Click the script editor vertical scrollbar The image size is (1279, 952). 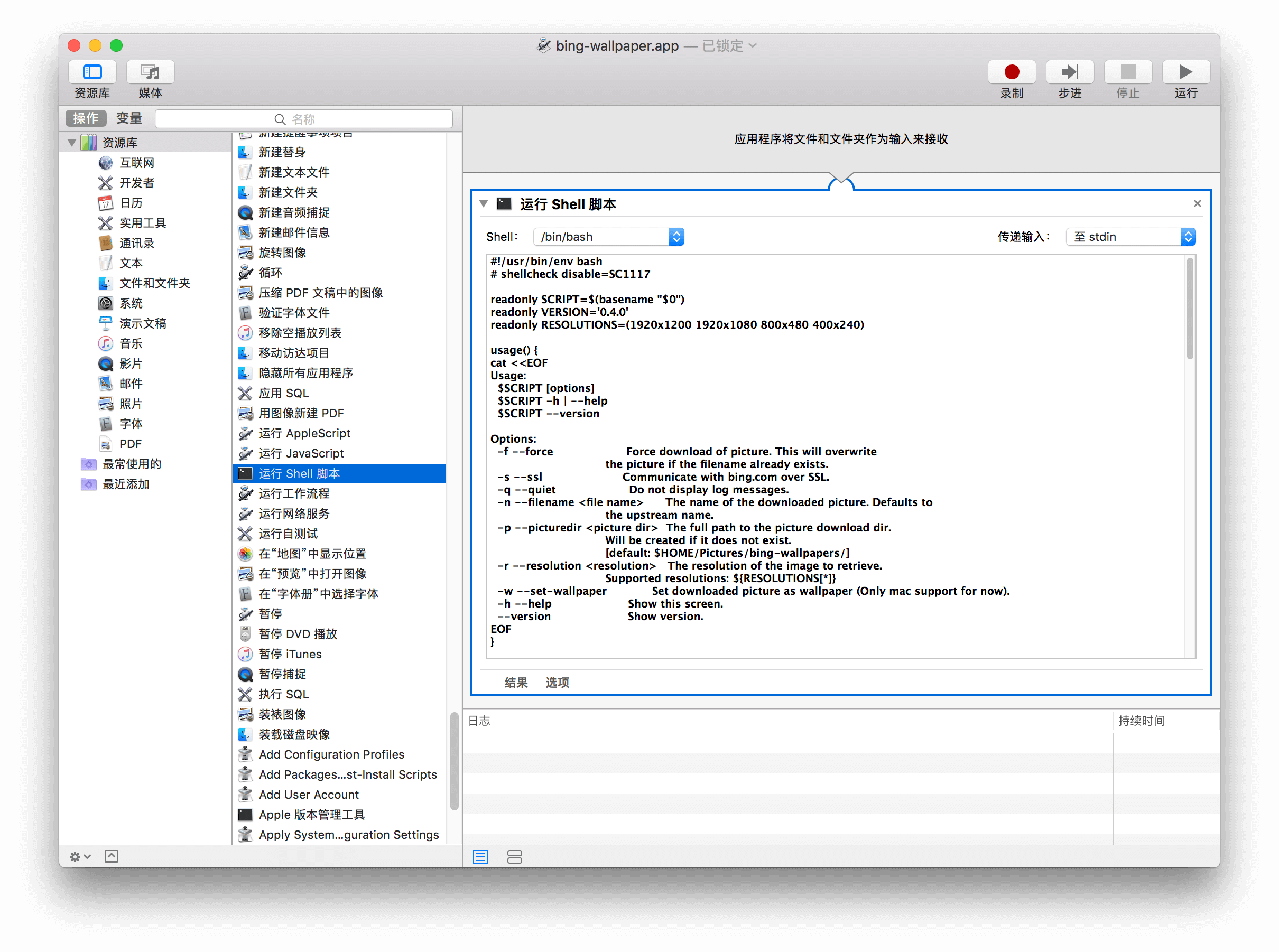click(x=1190, y=309)
